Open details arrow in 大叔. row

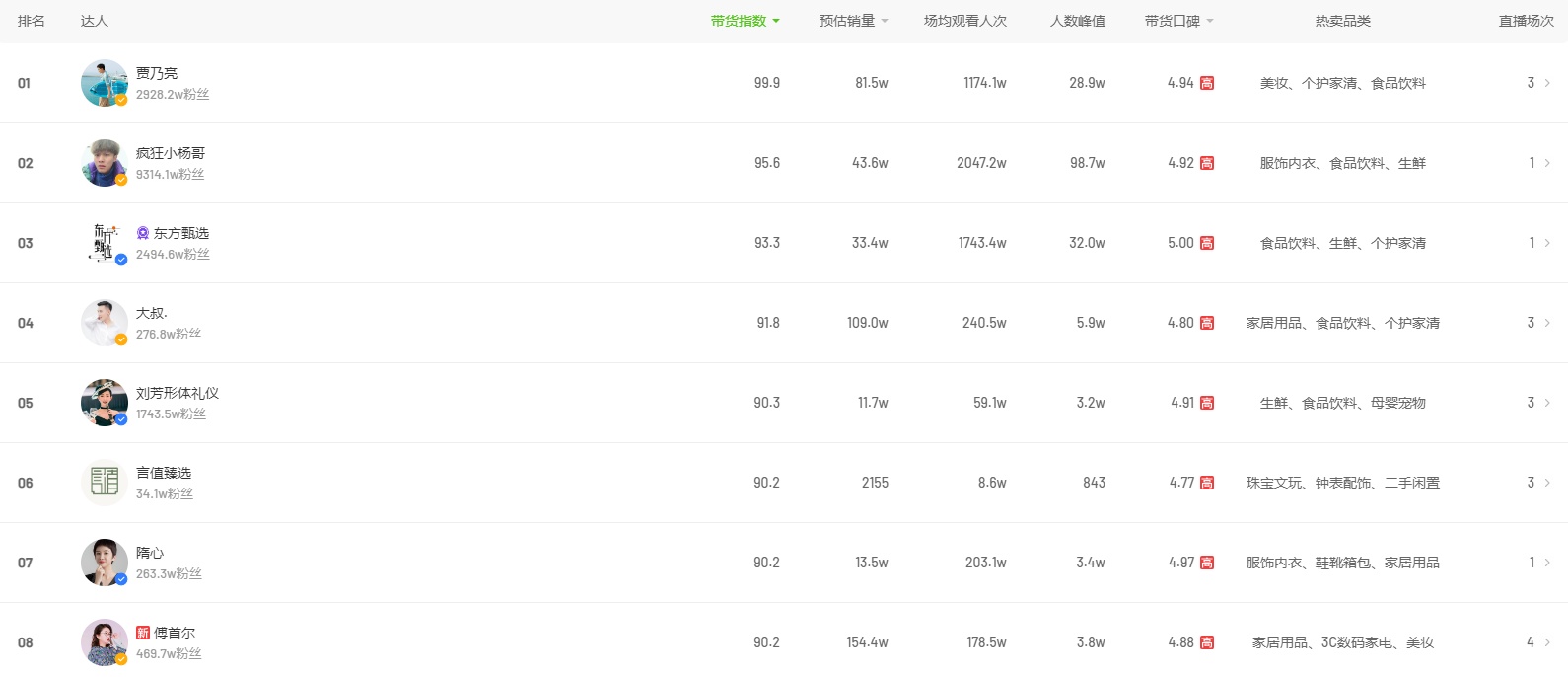click(1547, 323)
